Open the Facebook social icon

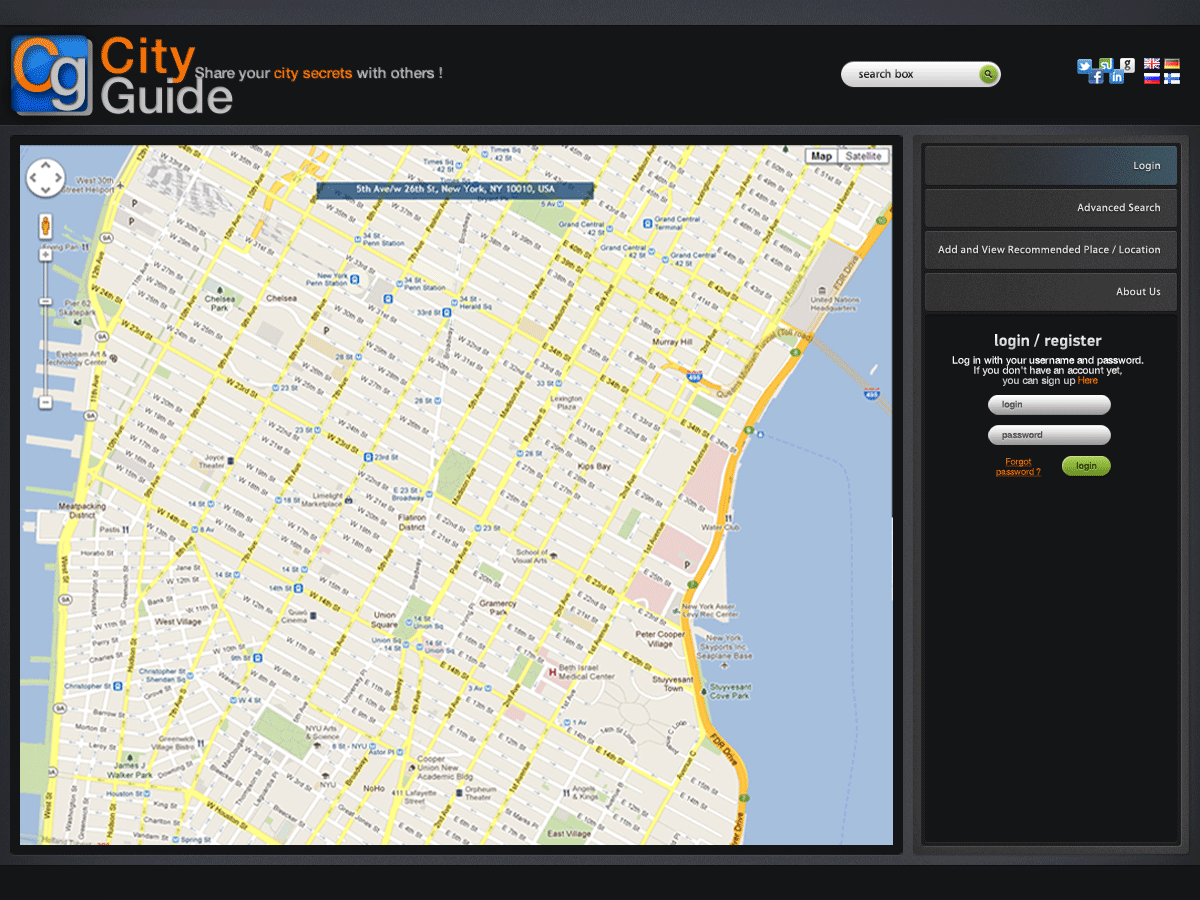pos(1096,77)
